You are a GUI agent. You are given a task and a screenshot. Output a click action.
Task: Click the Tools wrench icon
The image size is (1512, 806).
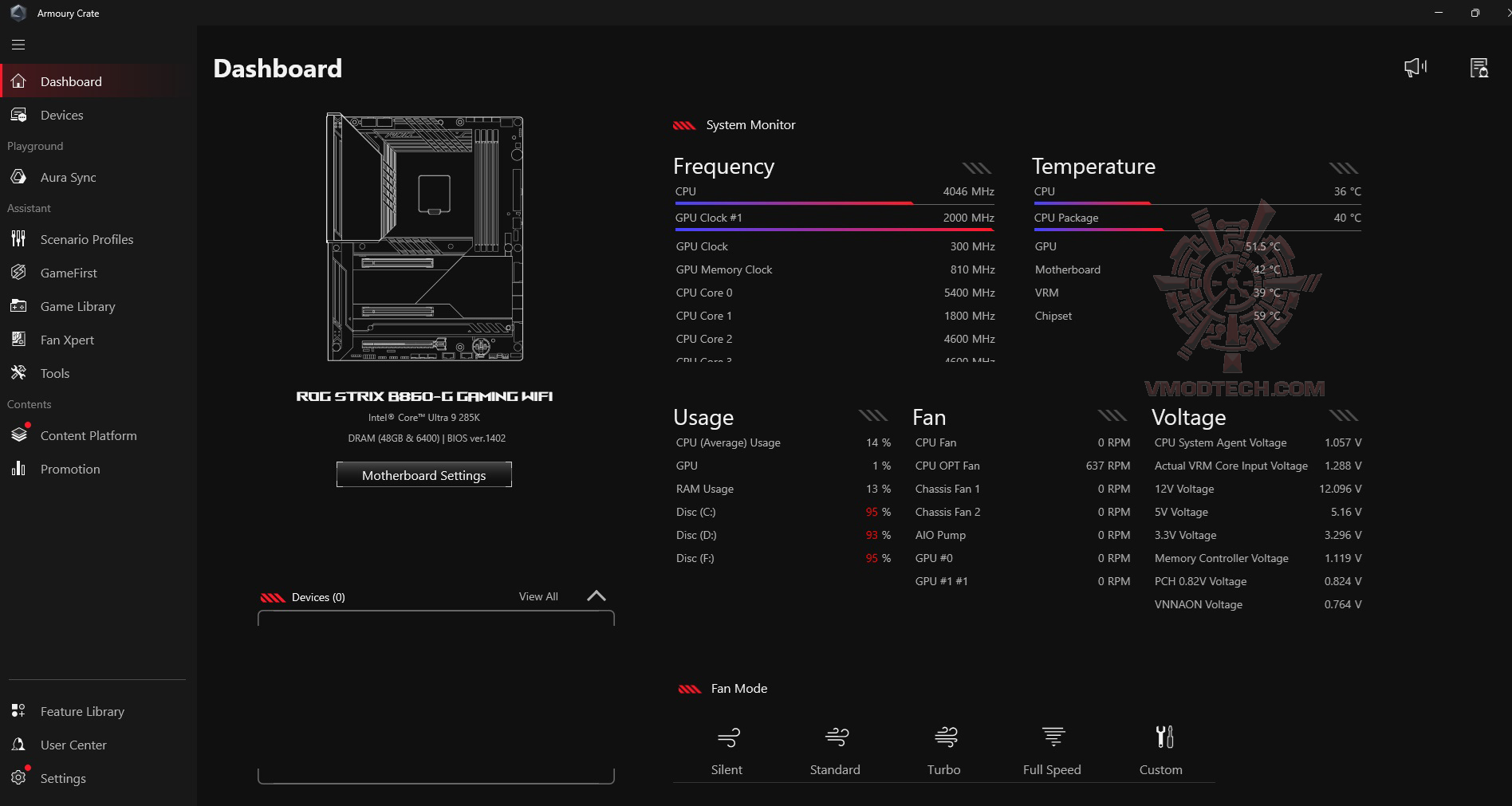[x=18, y=373]
